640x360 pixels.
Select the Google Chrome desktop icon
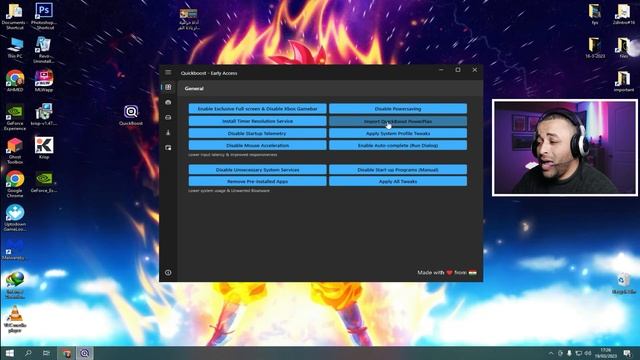coord(15,184)
